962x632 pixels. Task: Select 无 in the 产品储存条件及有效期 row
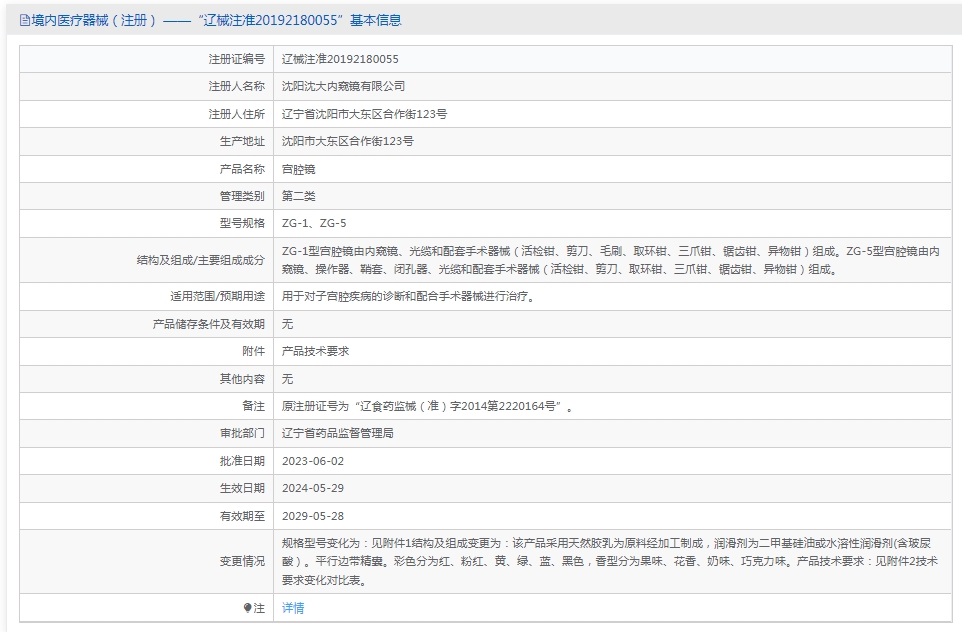[287, 324]
